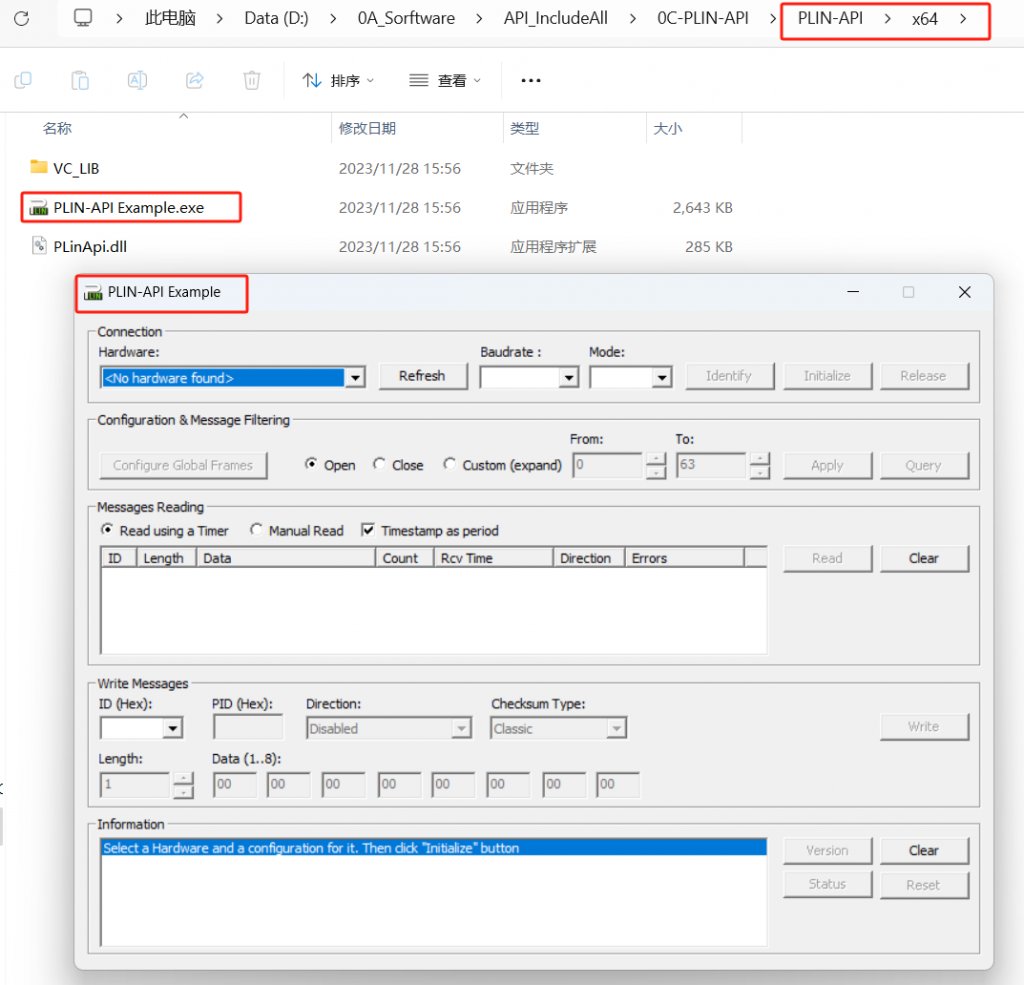Click the Explorer copy icon

point(22,80)
